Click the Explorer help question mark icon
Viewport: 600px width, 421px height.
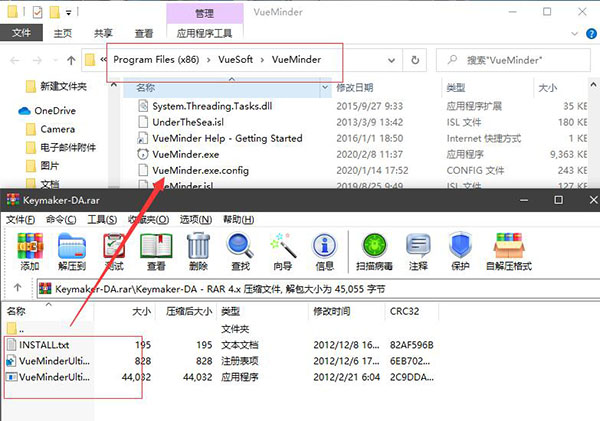click(x=592, y=34)
